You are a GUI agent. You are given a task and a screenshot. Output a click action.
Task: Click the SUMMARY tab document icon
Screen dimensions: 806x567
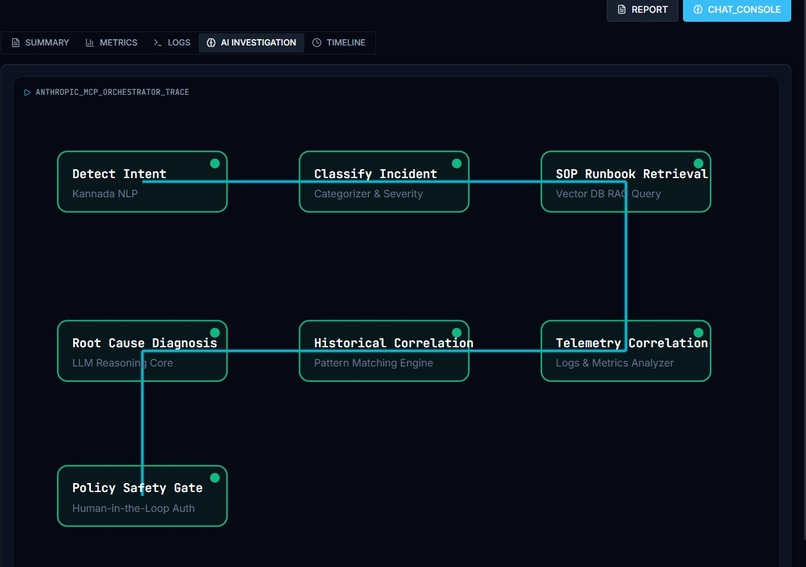15,43
